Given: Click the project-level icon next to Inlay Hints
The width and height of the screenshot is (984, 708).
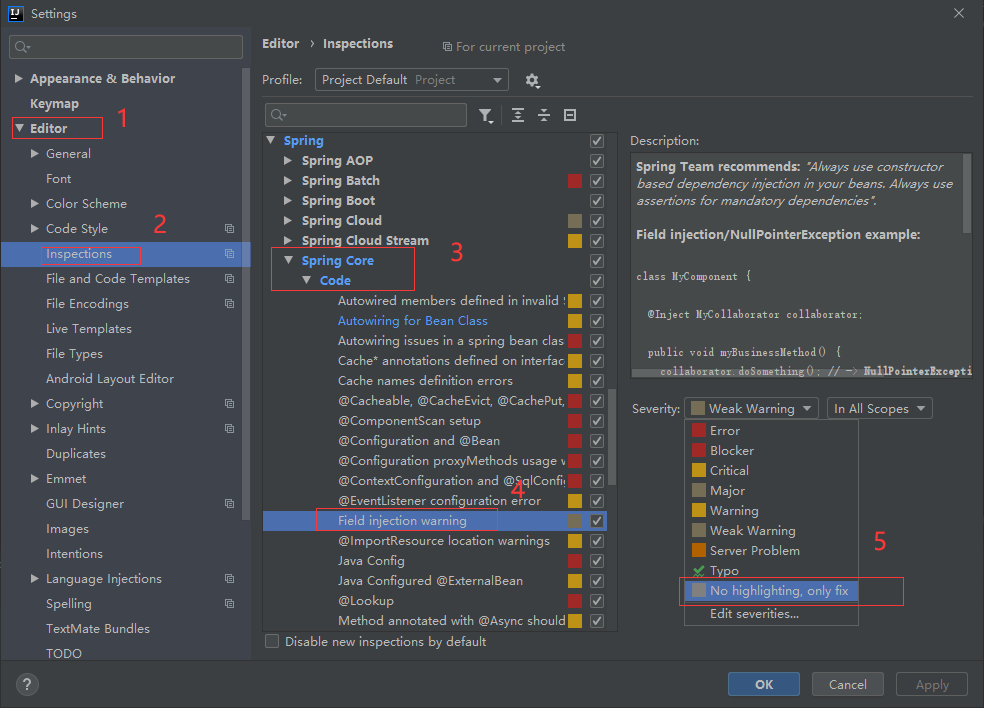Looking at the screenshot, I should (x=230, y=429).
